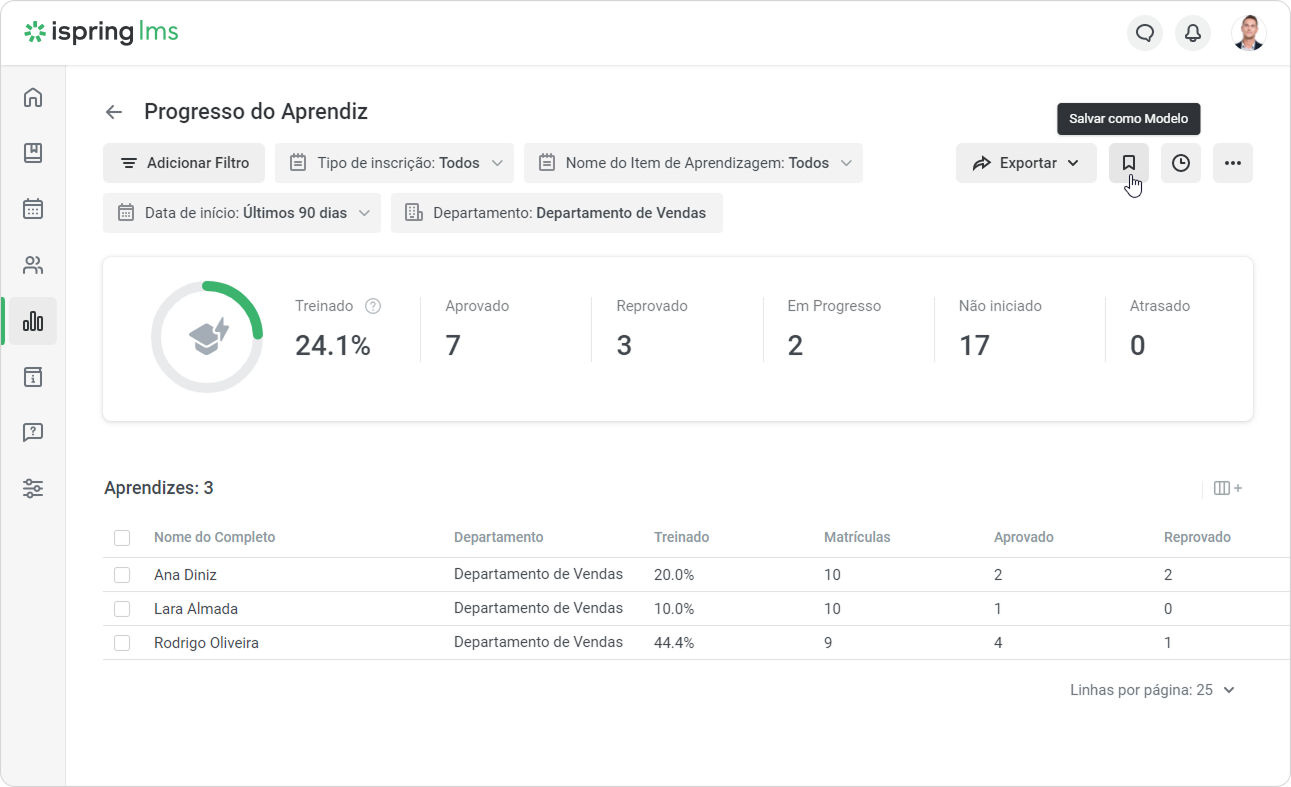
Task: Open the users section in sidebar
Action: tap(33, 265)
